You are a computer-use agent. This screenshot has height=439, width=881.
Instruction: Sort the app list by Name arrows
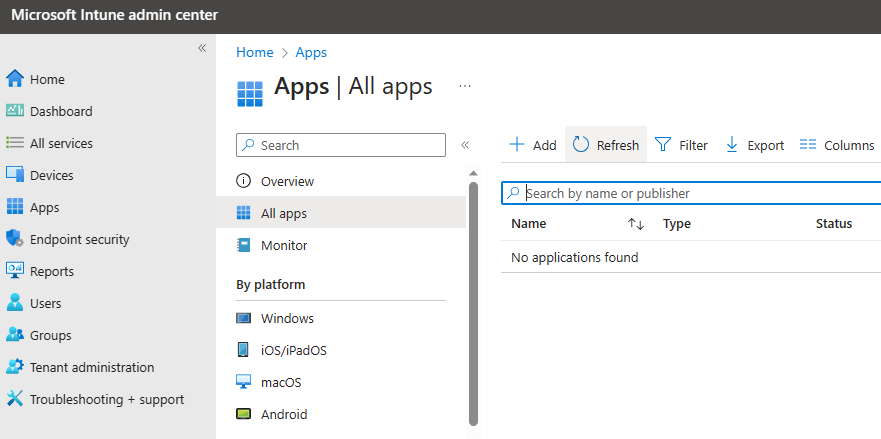[x=635, y=224]
